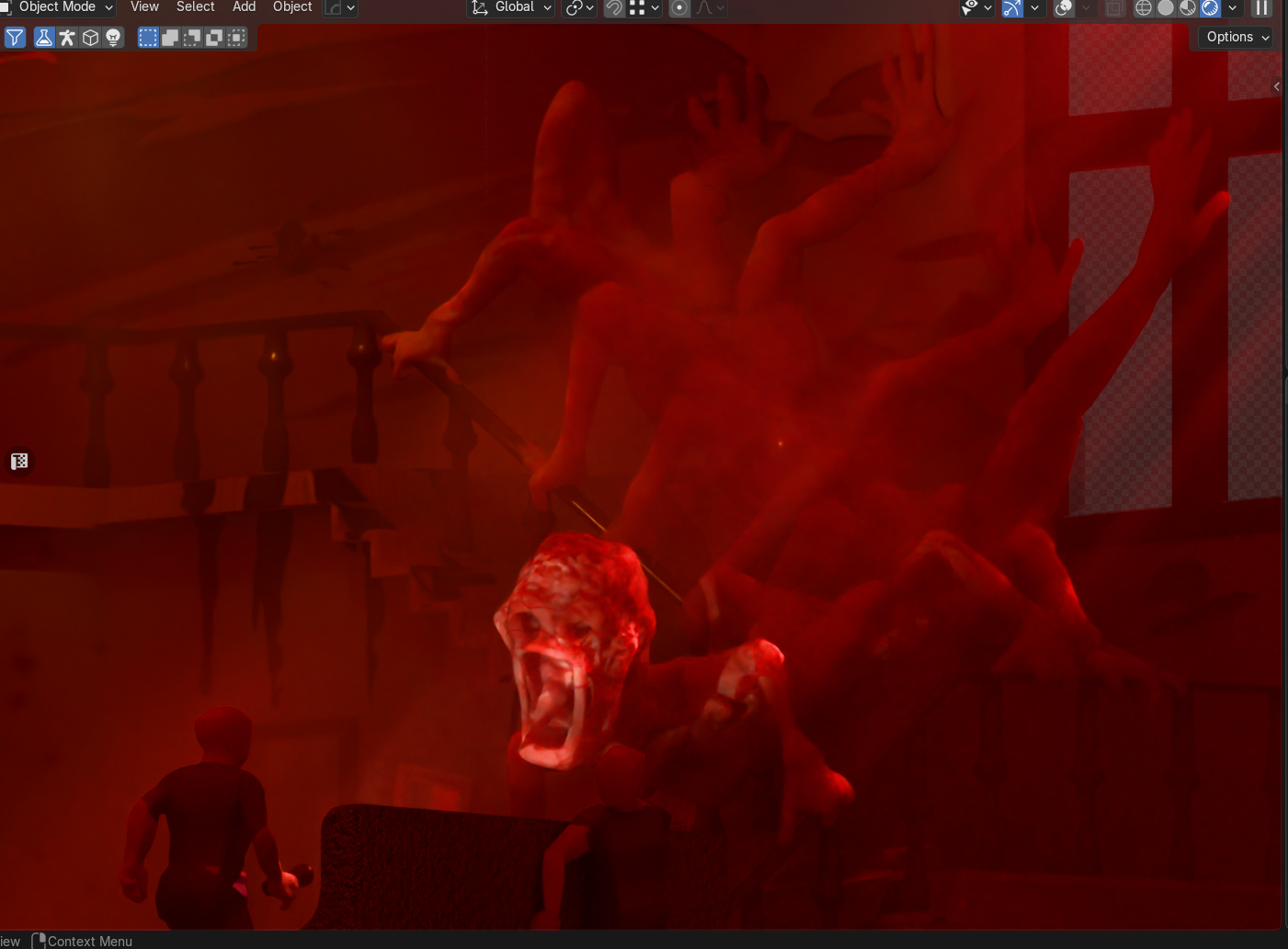Switch to wireframe viewport shading
The width and height of the screenshot is (1288, 949).
point(1144,7)
